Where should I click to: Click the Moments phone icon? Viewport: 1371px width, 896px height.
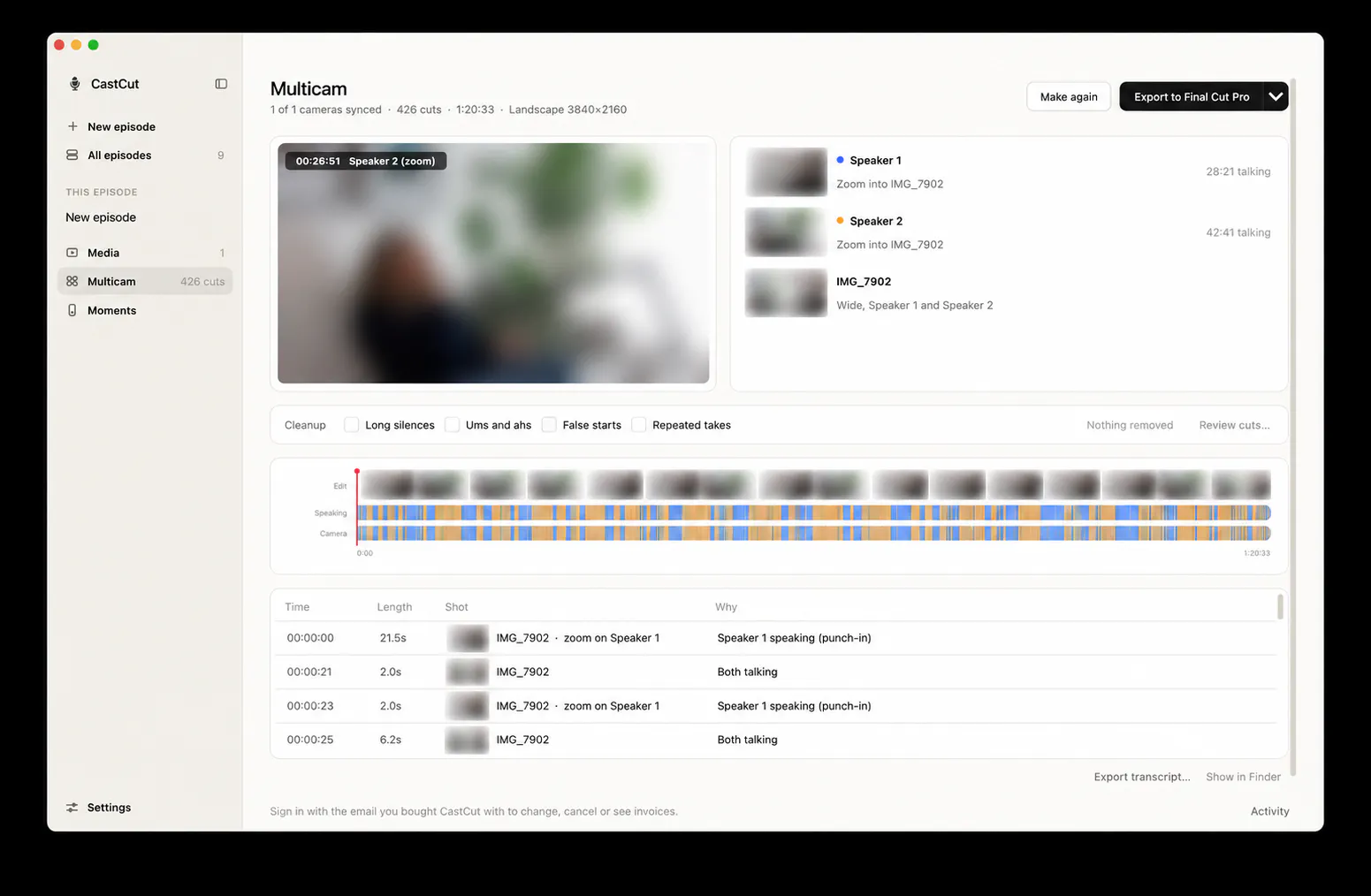[72, 310]
